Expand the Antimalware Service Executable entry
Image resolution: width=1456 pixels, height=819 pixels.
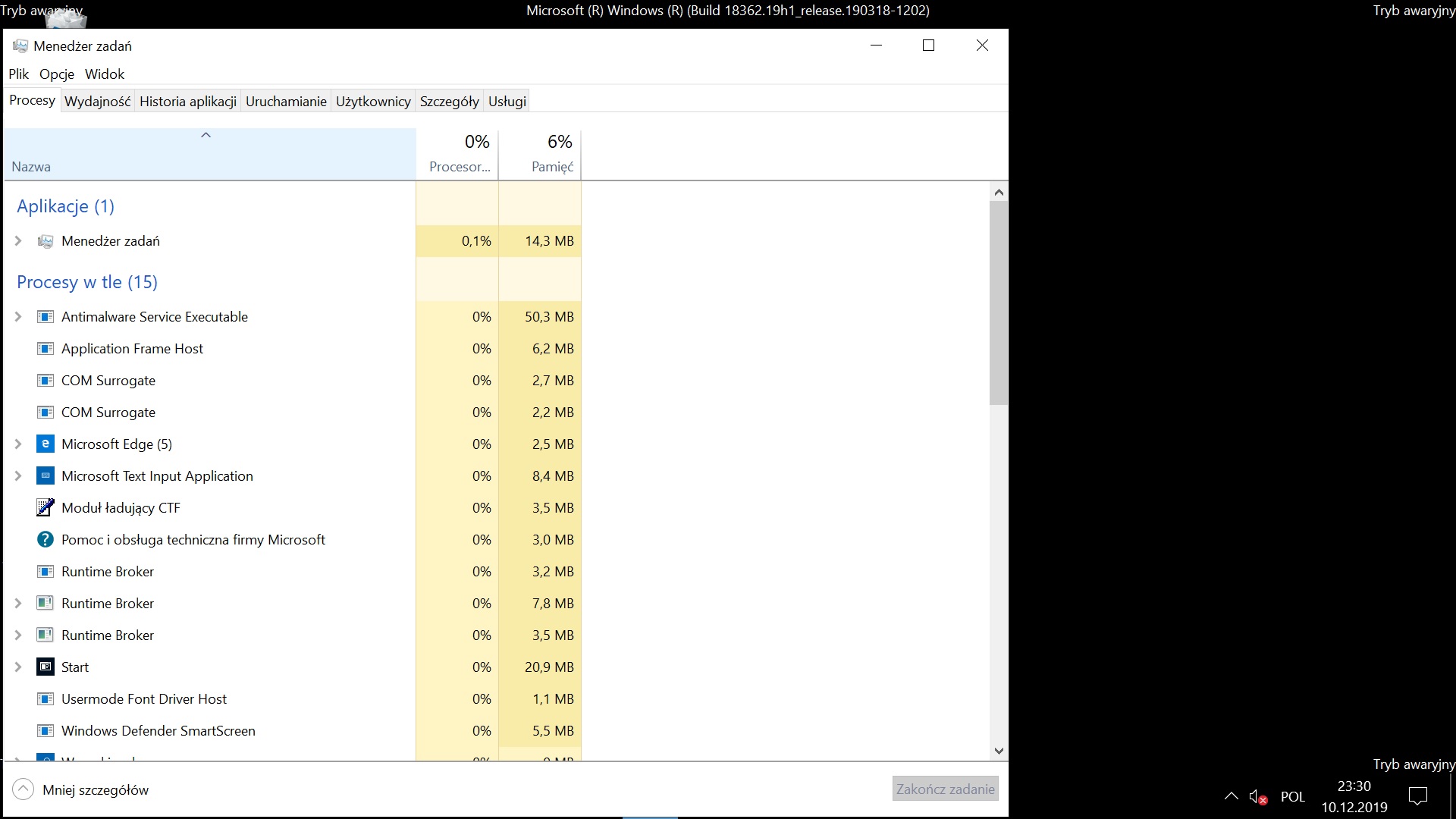pyautogui.click(x=18, y=317)
